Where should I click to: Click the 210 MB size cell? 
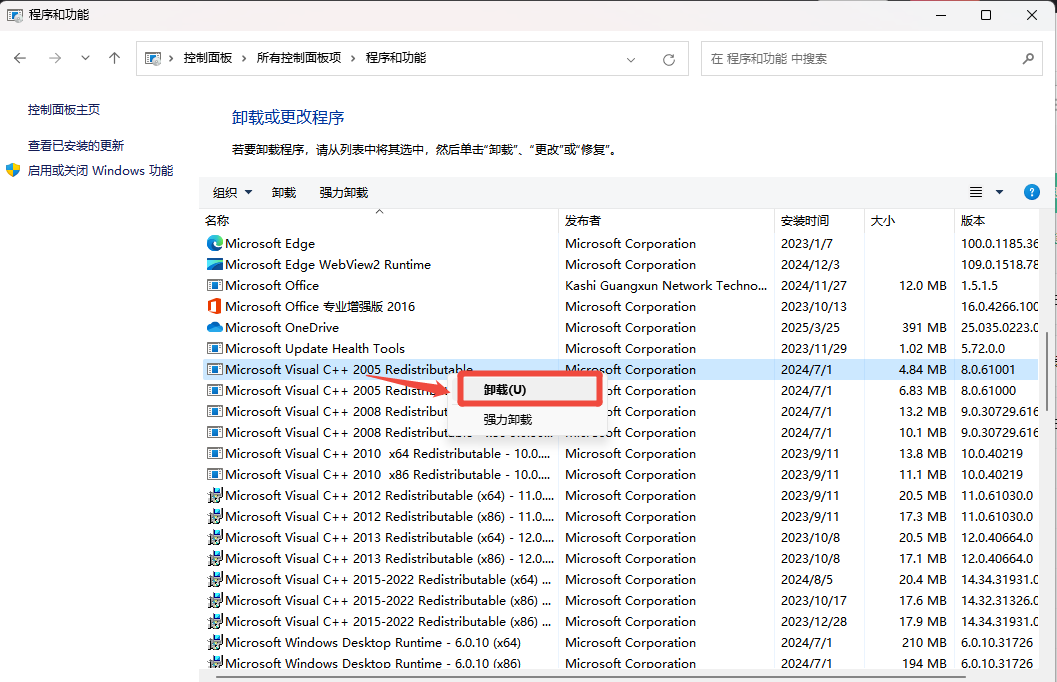(x=924, y=642)
